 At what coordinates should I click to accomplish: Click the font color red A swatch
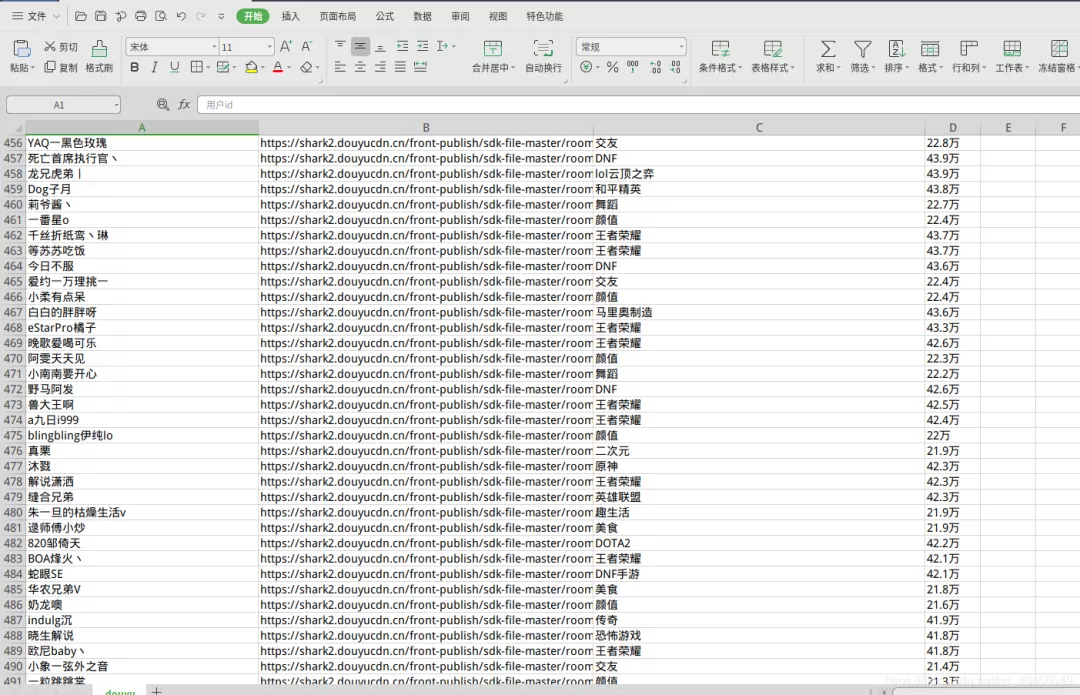pyautogui.click(x=278, y=68)
